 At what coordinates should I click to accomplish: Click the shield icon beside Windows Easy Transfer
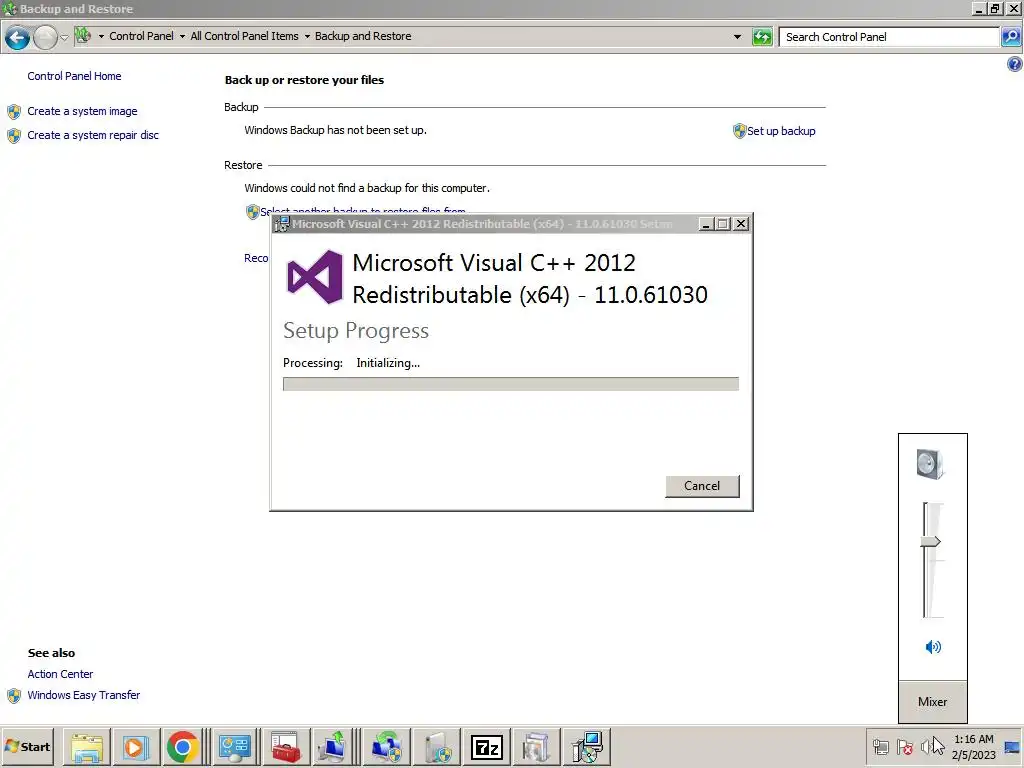coord(14,696)
